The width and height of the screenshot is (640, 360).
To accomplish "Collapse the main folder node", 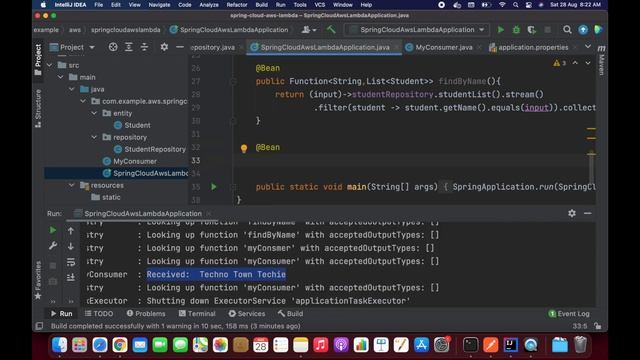I will pos(61,77).
